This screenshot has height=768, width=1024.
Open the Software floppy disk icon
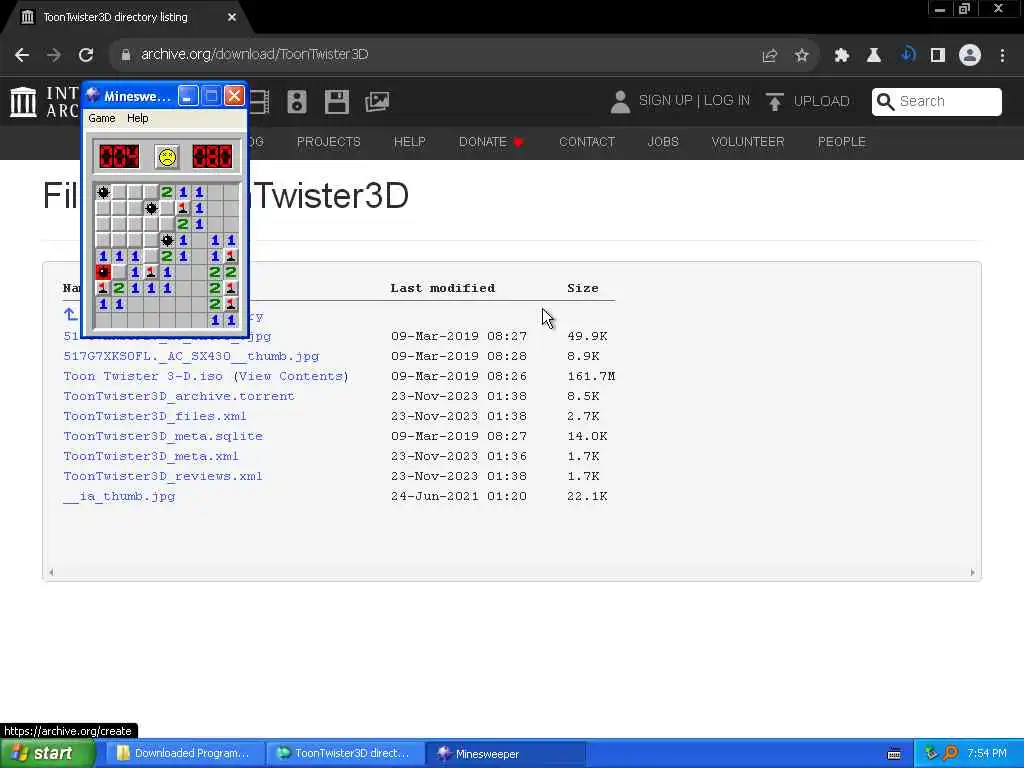click(x=336, y=102)
